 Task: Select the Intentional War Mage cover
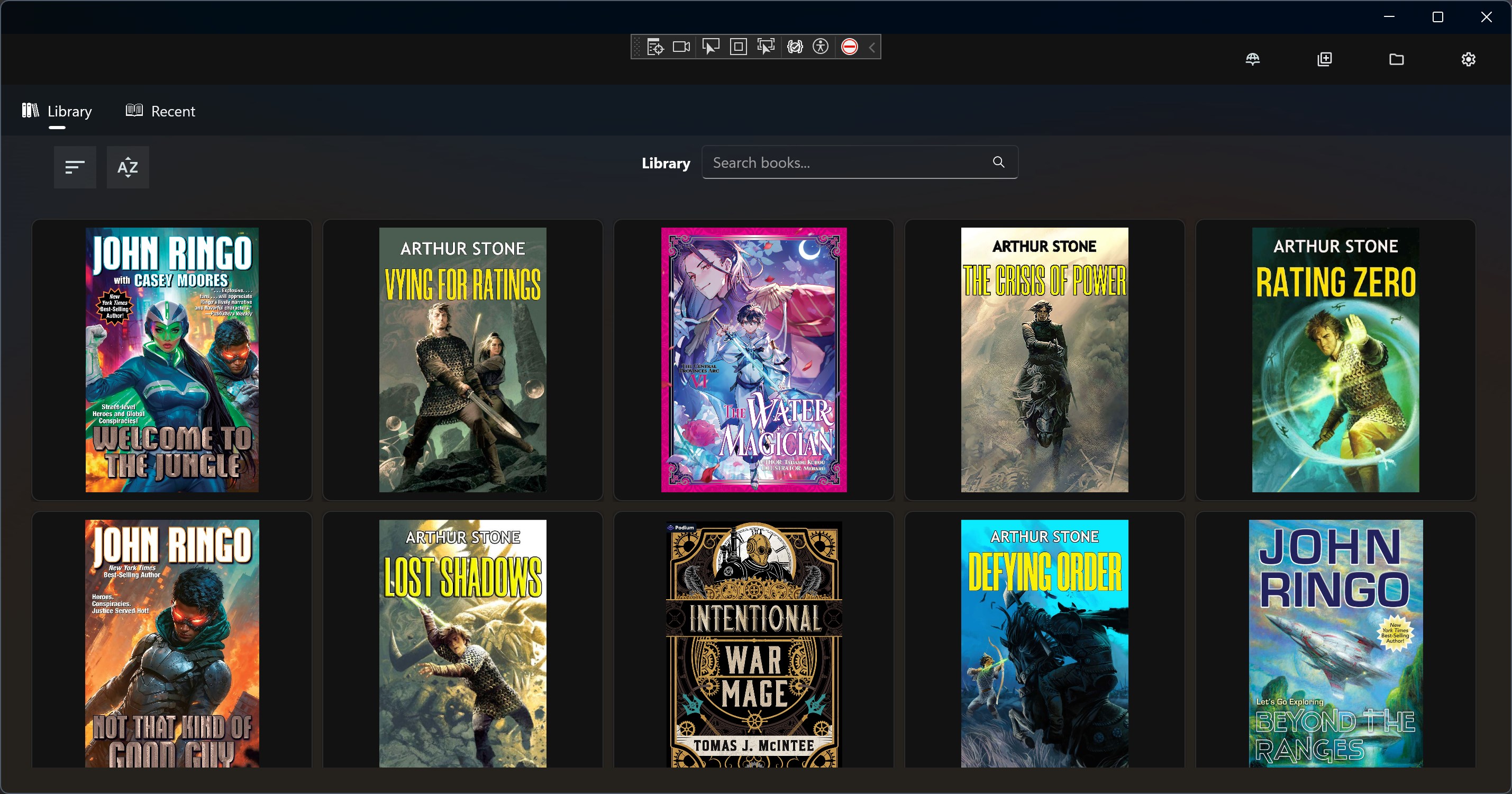click(754, 644)
